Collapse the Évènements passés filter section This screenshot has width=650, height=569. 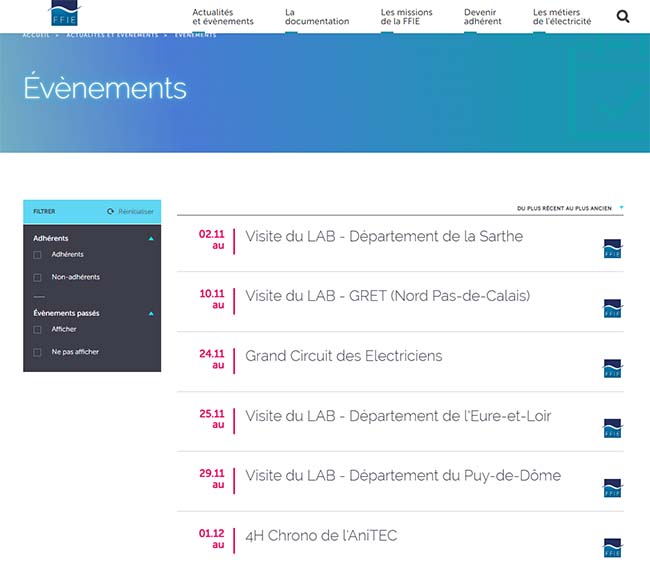151,313
